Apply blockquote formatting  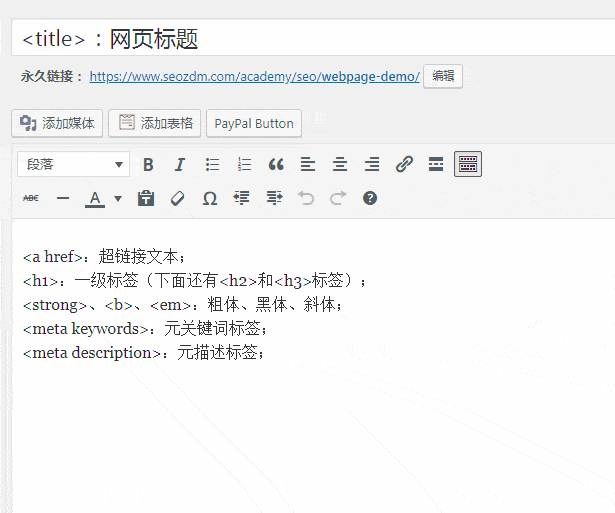pos(276,164)
